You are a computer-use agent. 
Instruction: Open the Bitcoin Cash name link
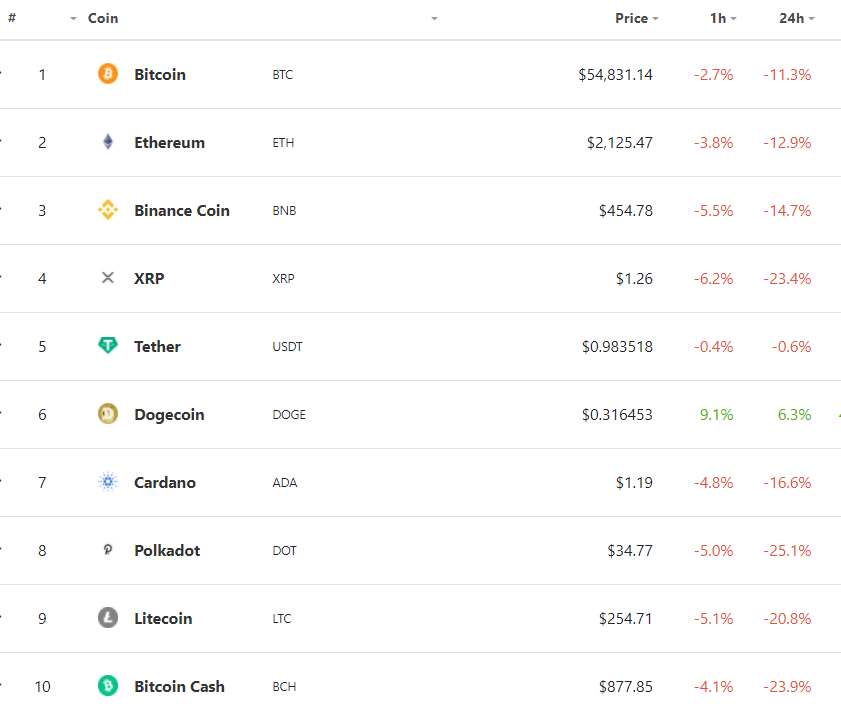(x=179, y=686)
